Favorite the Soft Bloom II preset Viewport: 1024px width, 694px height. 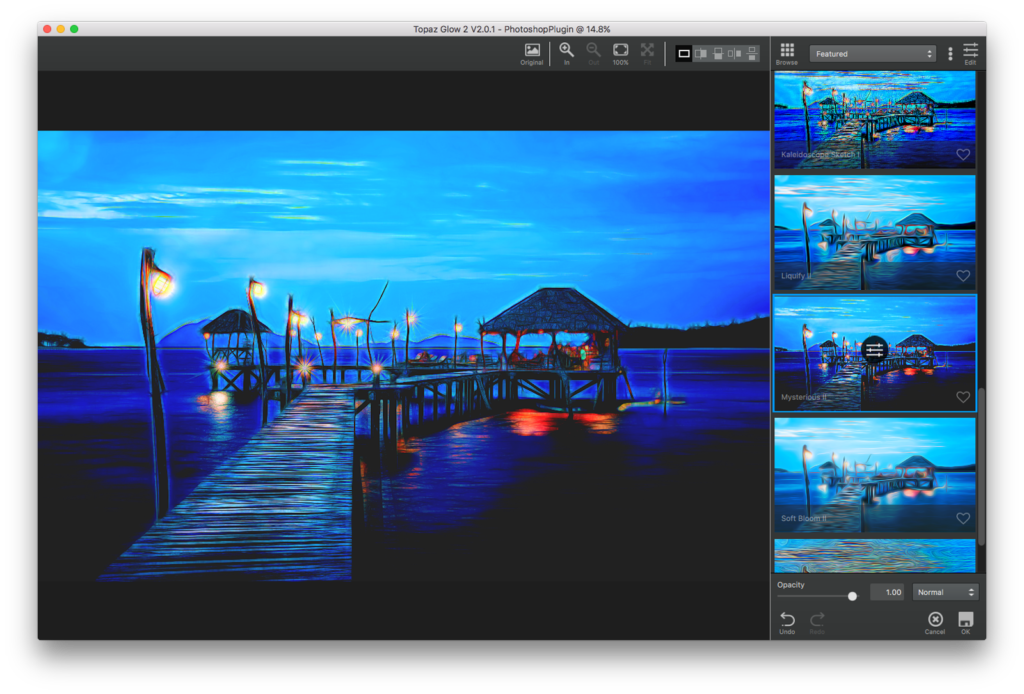[963, 518]
